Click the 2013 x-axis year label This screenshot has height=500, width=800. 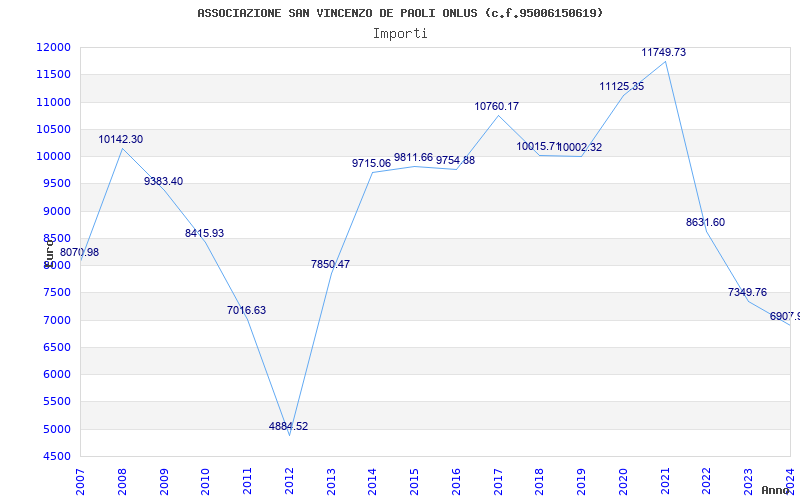pyautogui.click(x=331, y=482)
